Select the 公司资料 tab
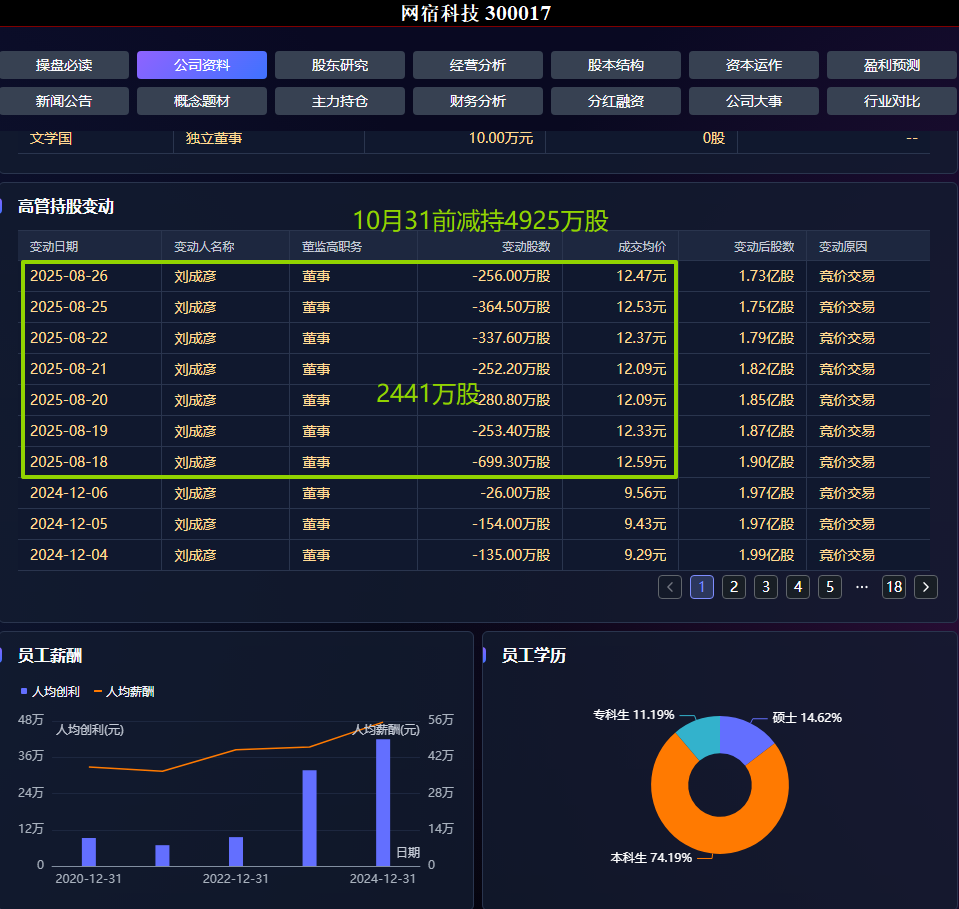 [202, 65]
